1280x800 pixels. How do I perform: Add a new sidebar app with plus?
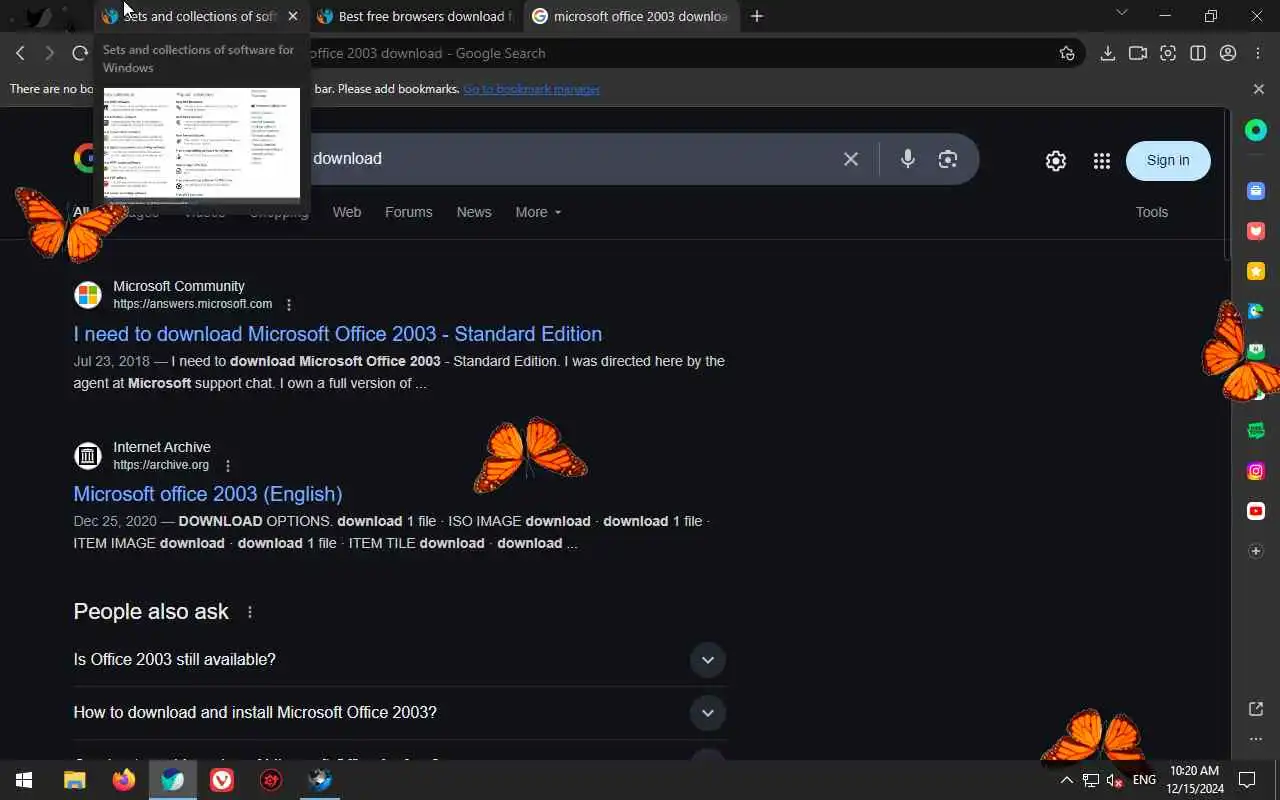click(x=1256, y=551)
